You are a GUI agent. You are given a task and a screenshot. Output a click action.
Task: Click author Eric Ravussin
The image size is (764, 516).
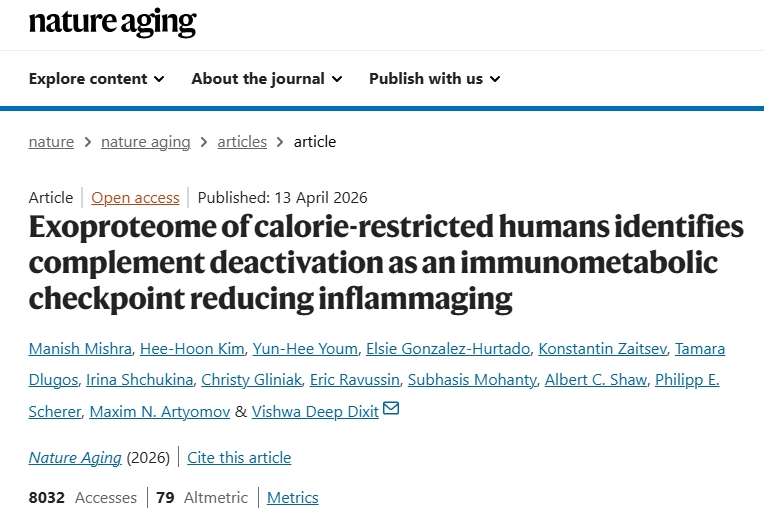click(371, 380)
